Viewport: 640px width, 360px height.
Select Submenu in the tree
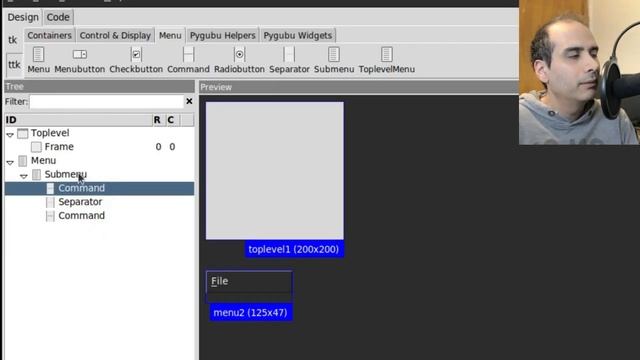65,175
